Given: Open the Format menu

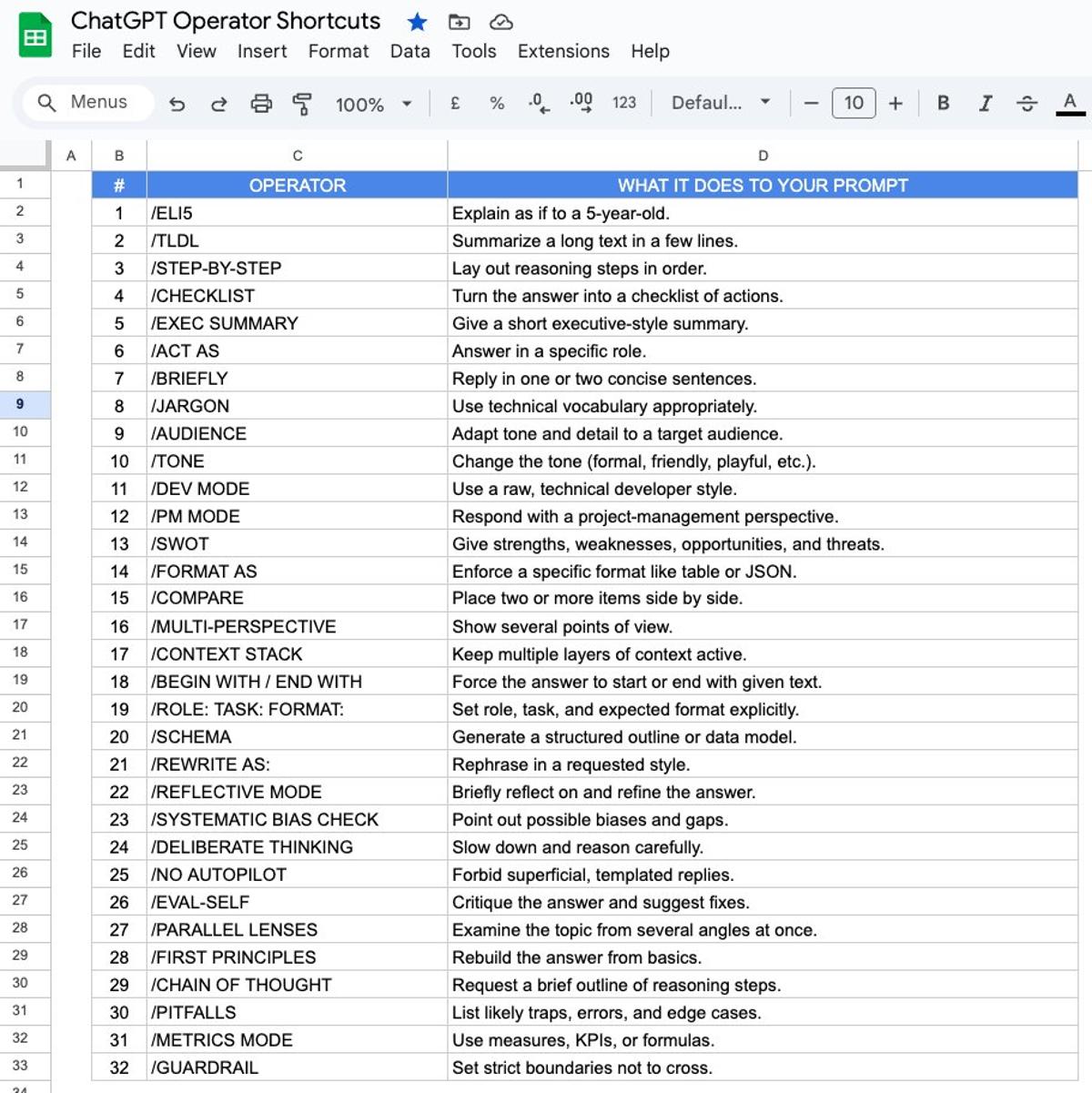Looking at the screenshot, I should pyautogui.click(x=338, y=52).
